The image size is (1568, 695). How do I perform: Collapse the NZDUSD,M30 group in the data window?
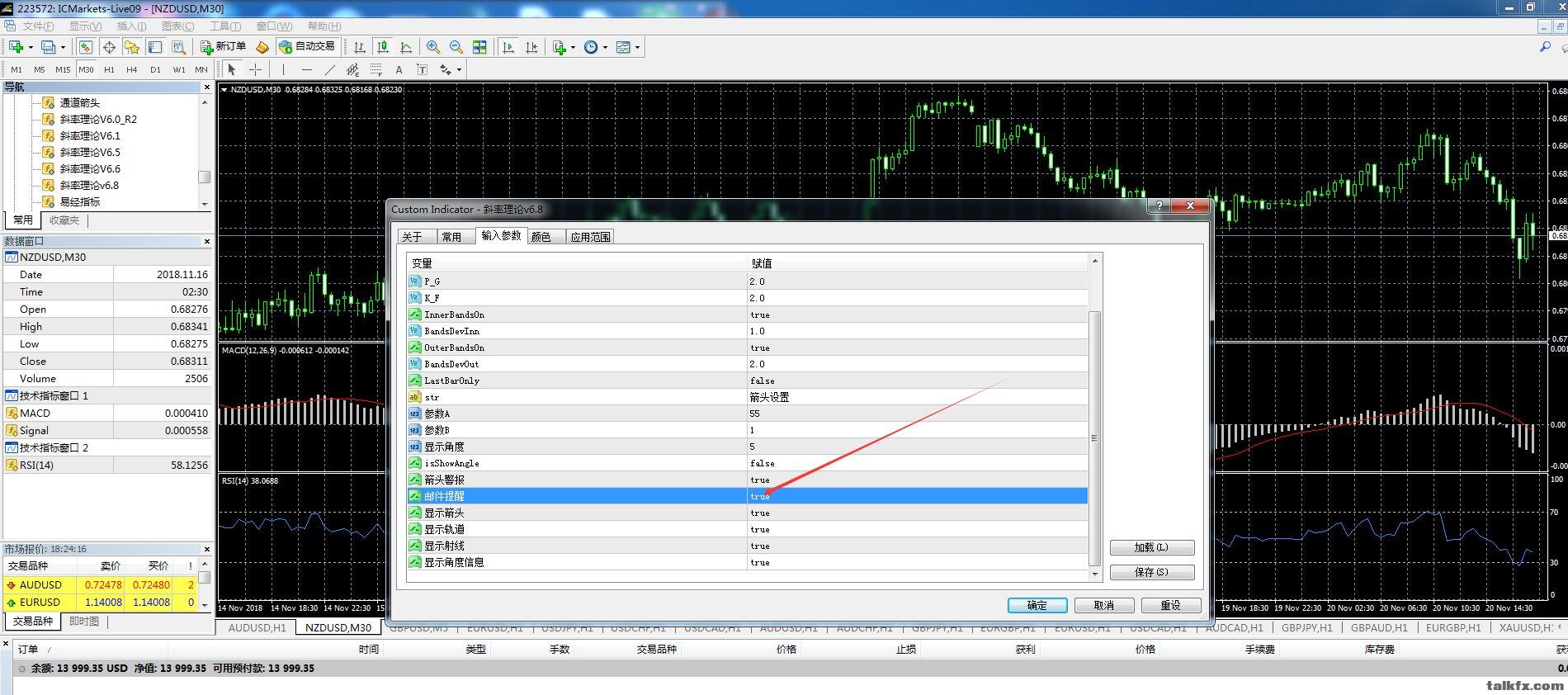click(12, 258)
